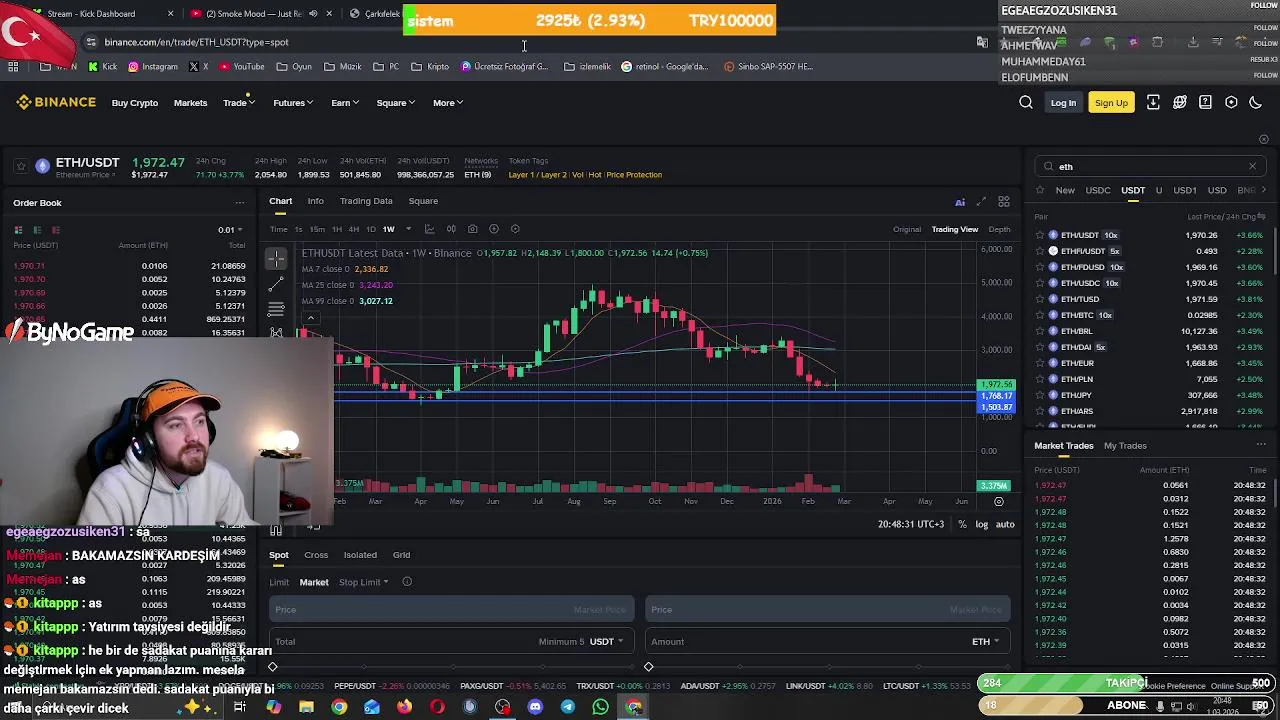The image size is (1280, 720).
Task: Show favorites star tab in pair list
Action: (1040, 190)
